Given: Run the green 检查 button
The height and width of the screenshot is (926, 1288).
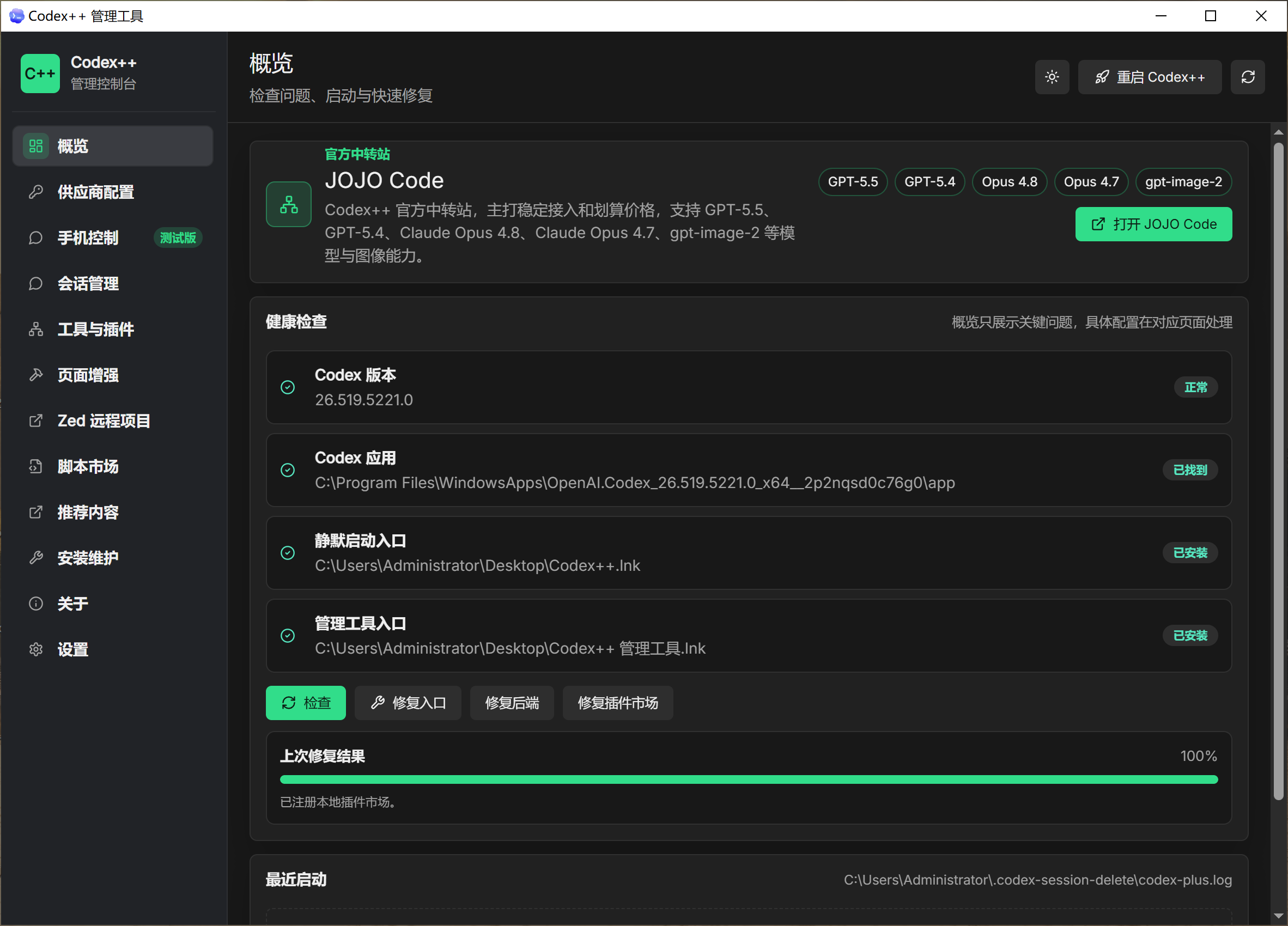Looking at the screenshot, I should click(x=306, y=703).
